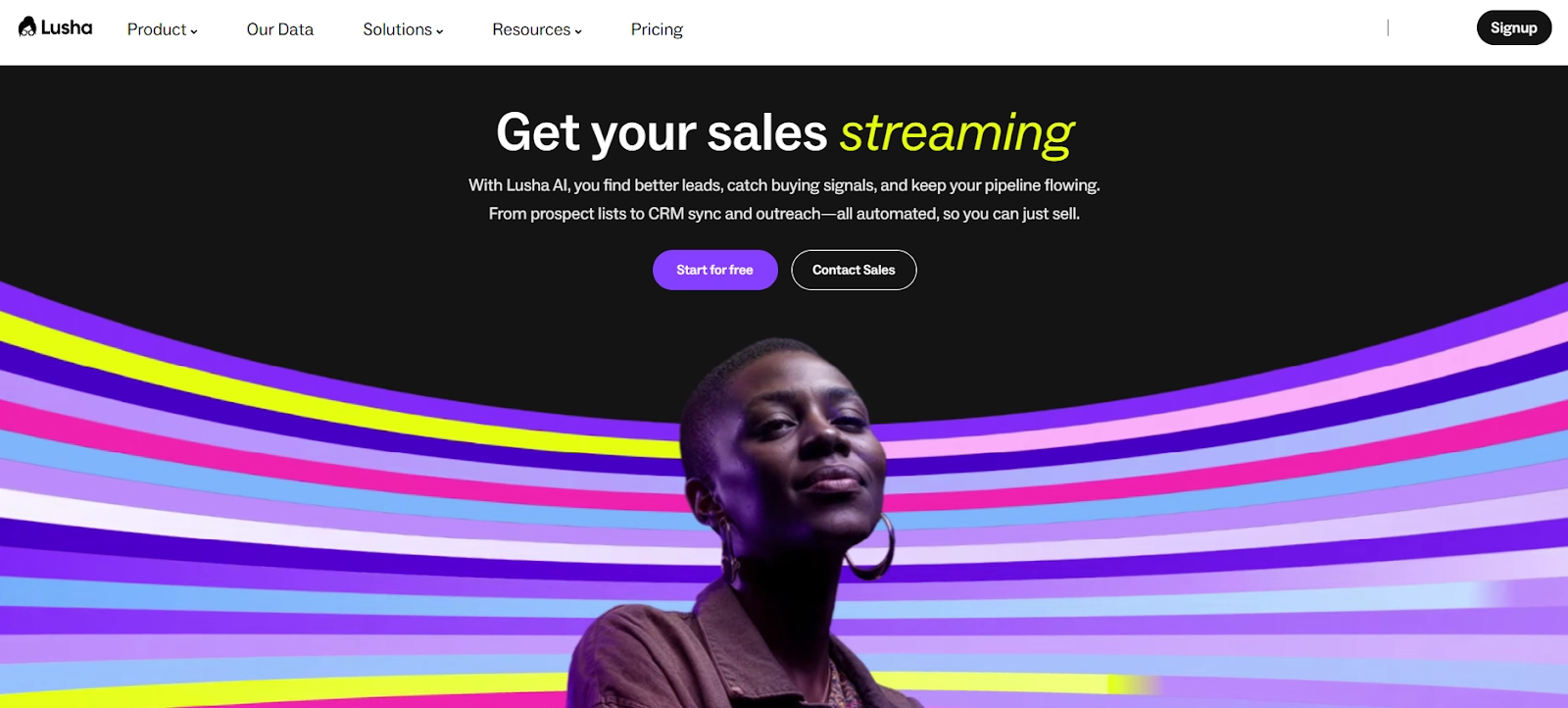The width and height of the screenshot is (1568, 708).
Task: Open the Solutions menu
Action: pos(403,29)
